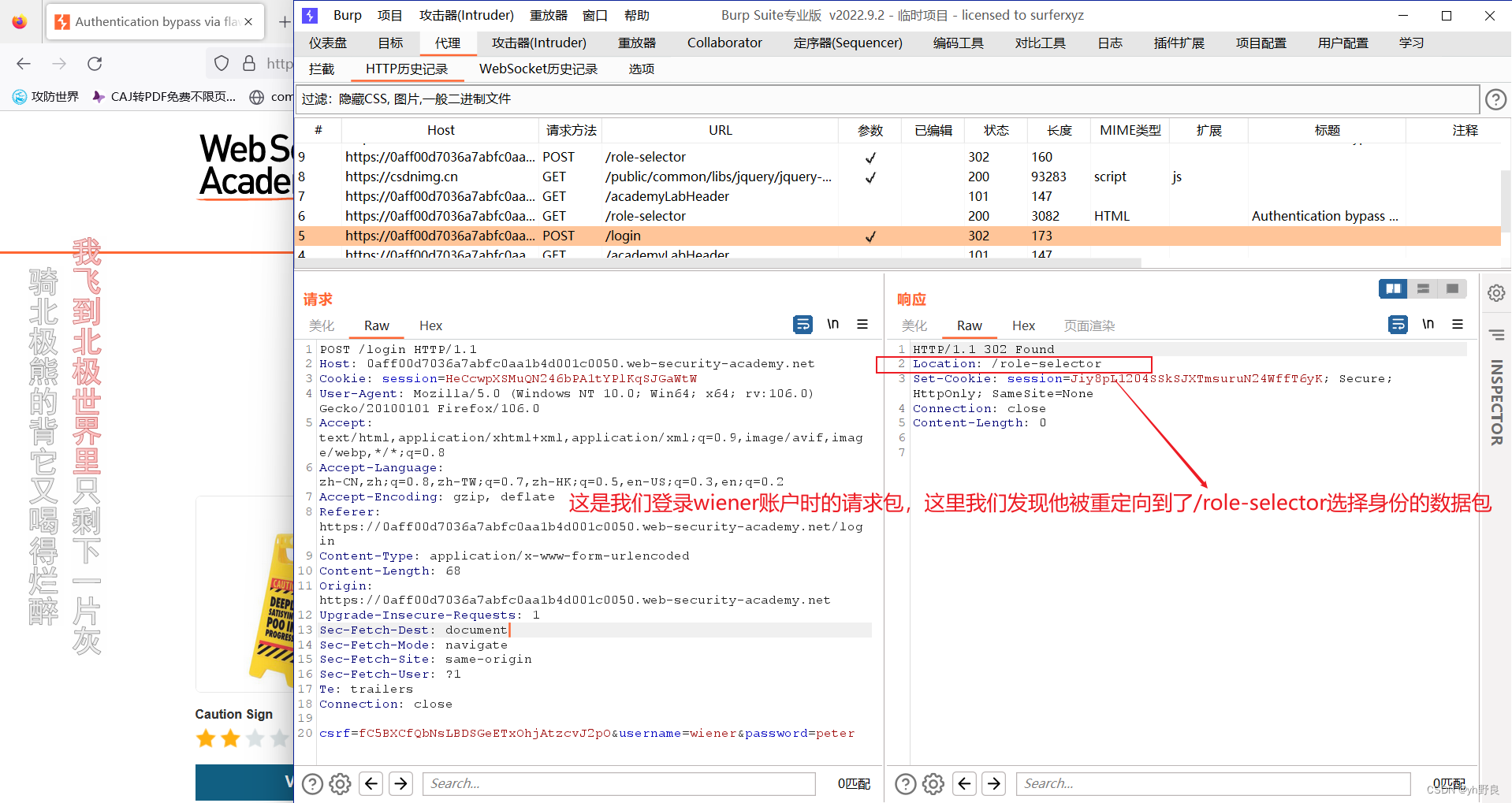Screen dimensions: 1512x803
Task: Collapse Inspector panel lines icon
Action: tap(1496, 336)
